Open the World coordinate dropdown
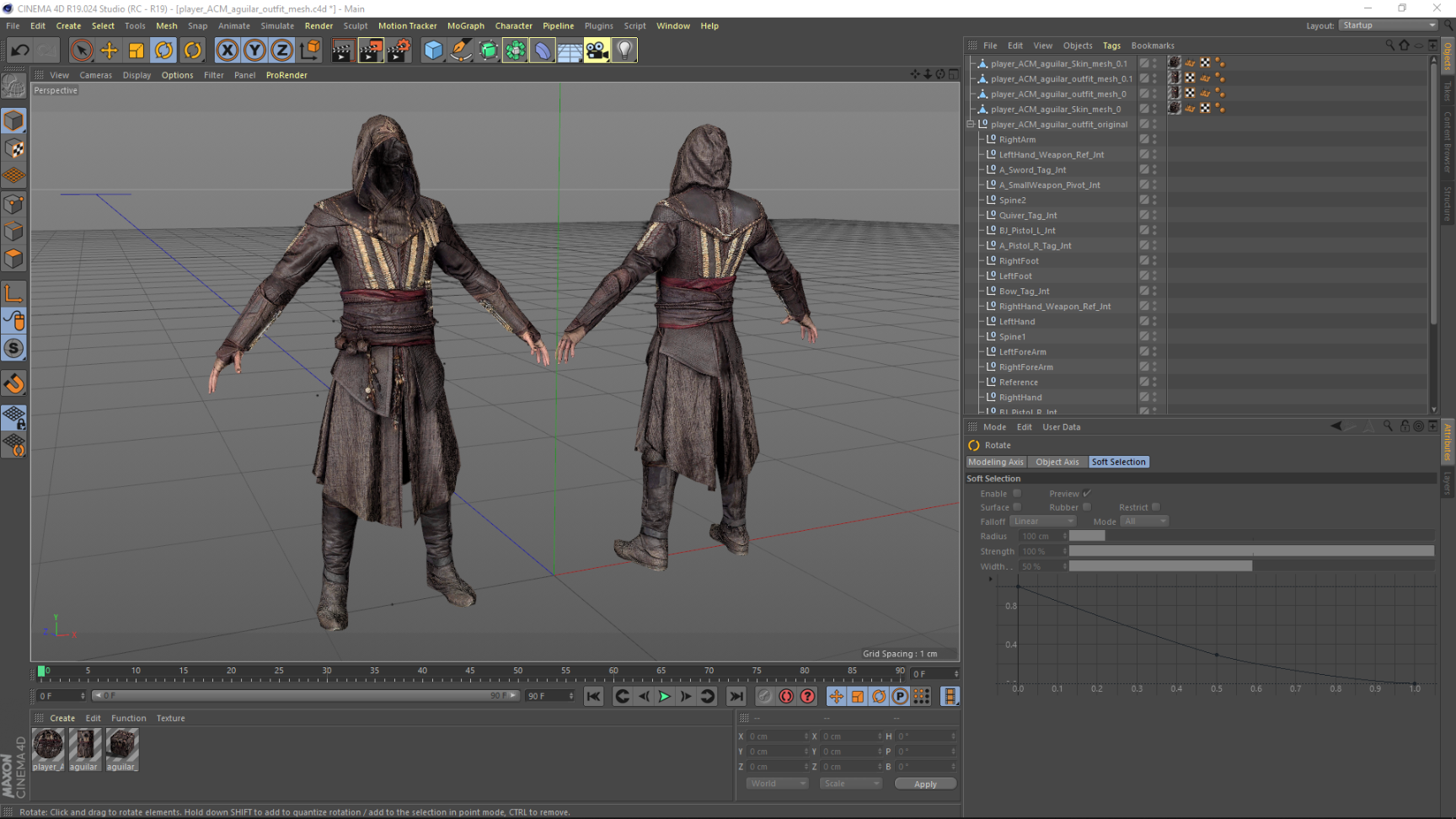Screen dimensions: 1456x819 (777, 784)
